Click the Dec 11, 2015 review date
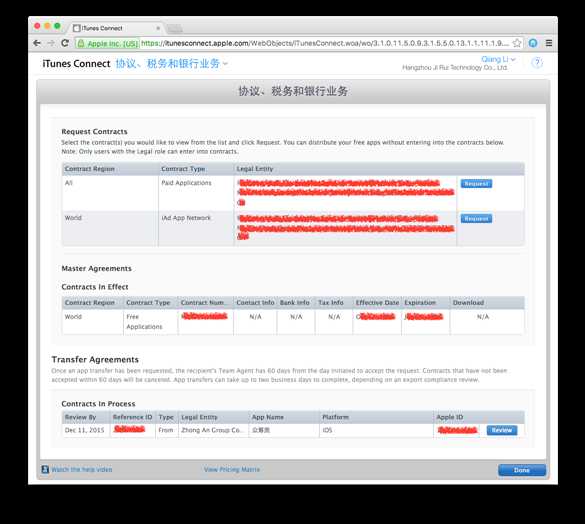 [84, 430]
